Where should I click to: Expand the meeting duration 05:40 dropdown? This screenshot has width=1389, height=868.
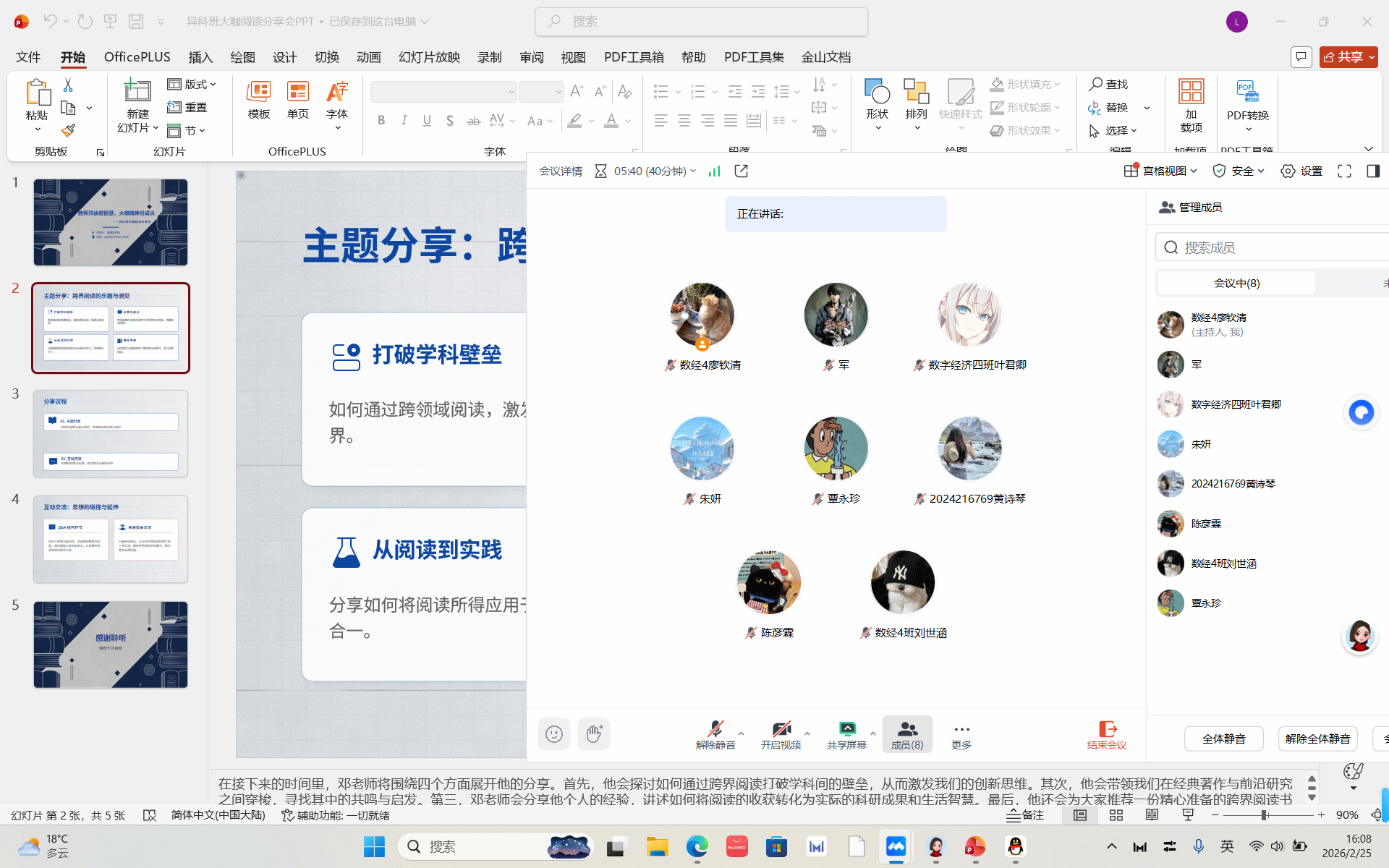tap(693, 171)
